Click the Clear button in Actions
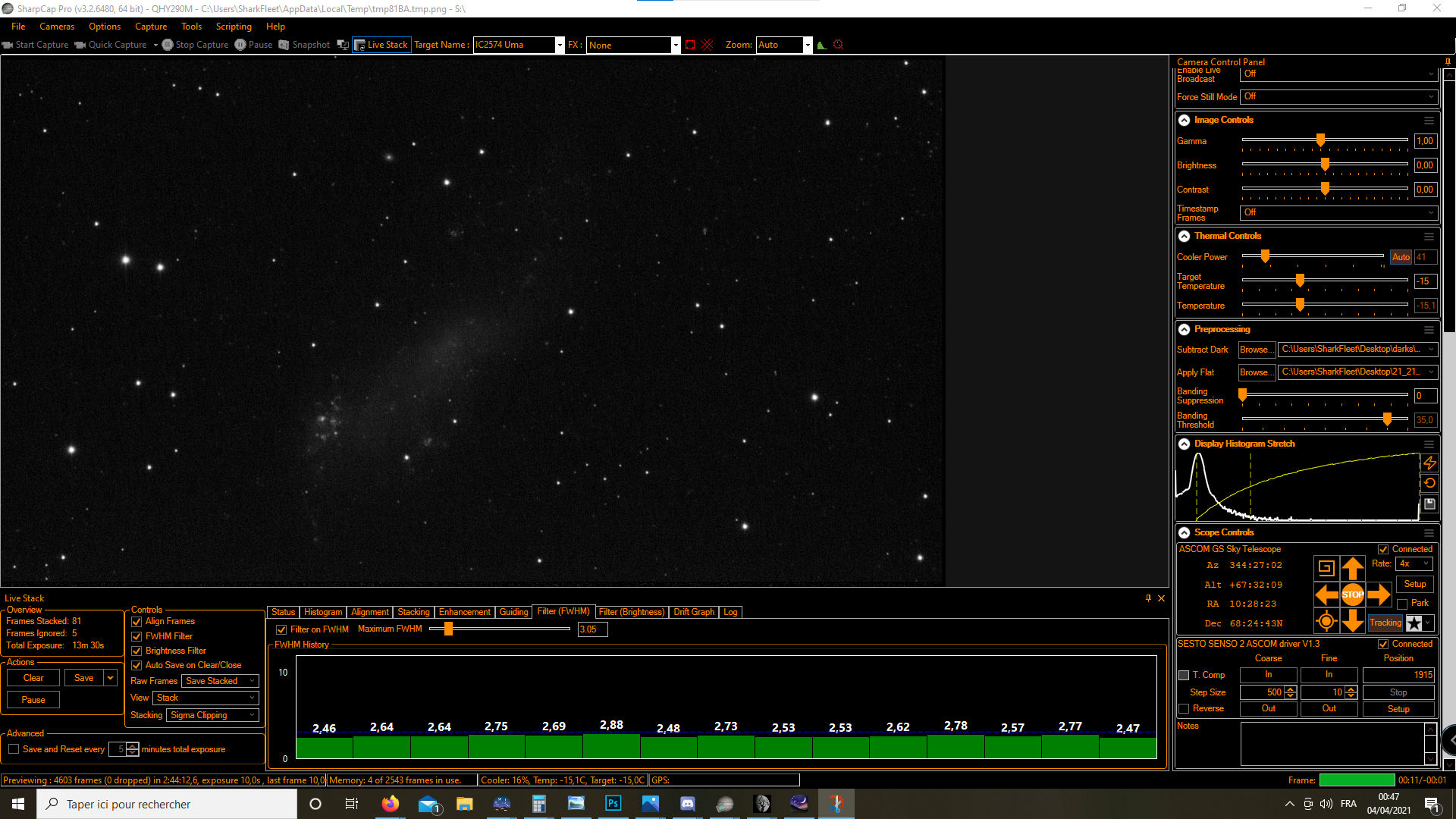The width and height of the screenshot is (1456, 819). [x=33, y=678]
